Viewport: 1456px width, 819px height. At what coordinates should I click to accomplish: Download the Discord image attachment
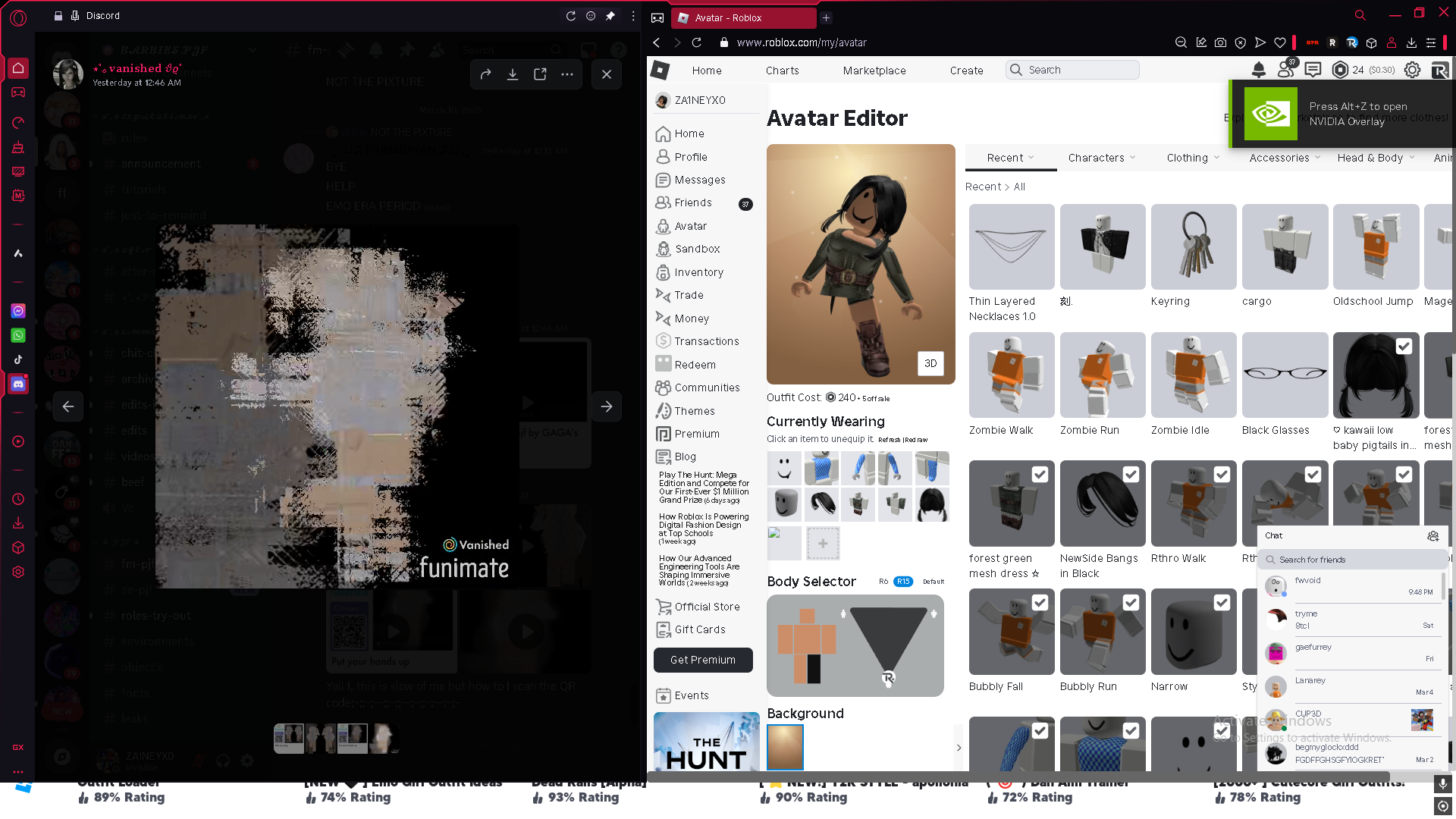[513, 74]
